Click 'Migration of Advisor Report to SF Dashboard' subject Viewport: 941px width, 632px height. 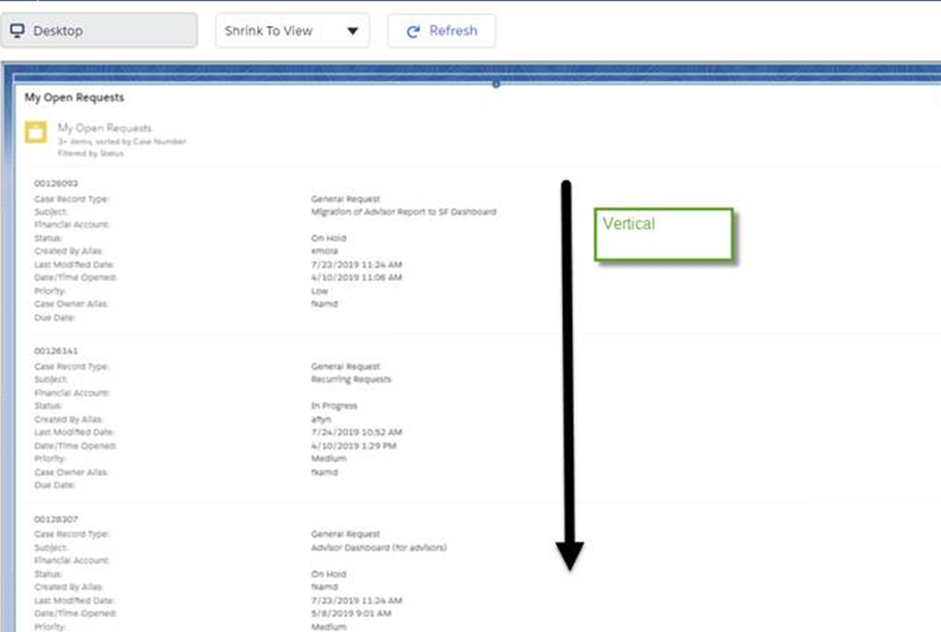pos(403,212)
